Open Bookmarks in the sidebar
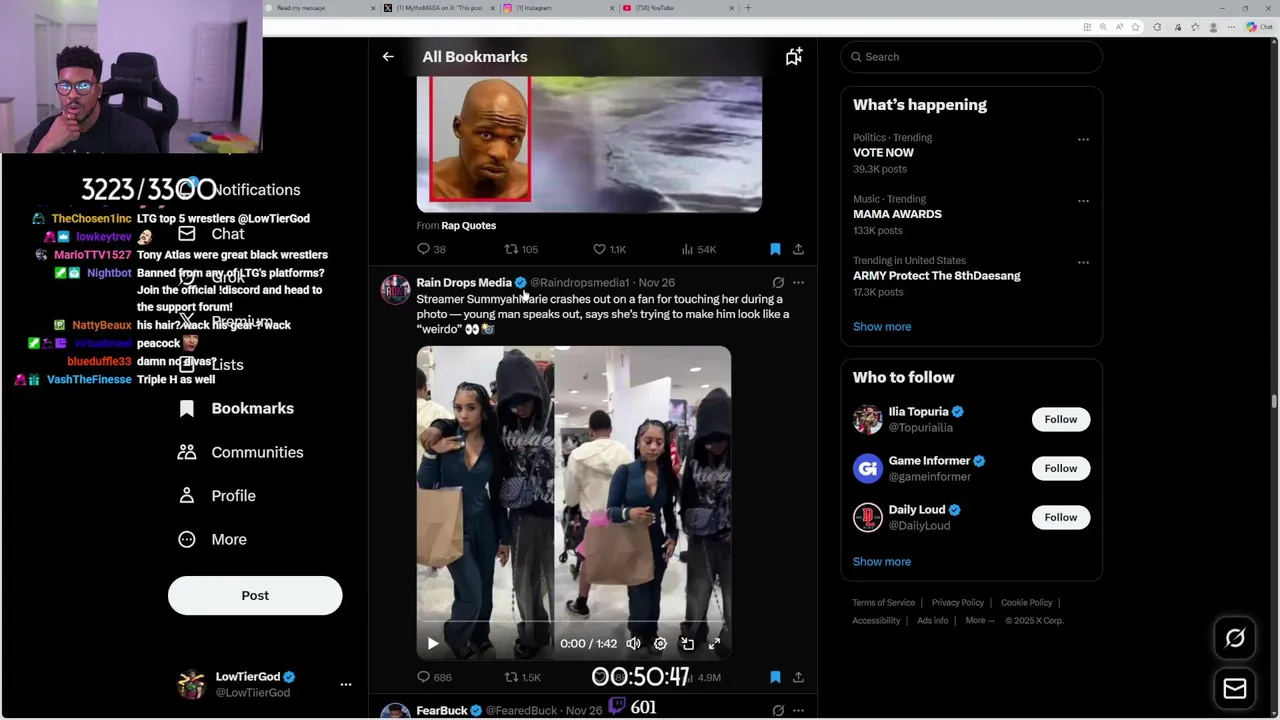Screen dimensions: 1280x720 coord(236,408)
